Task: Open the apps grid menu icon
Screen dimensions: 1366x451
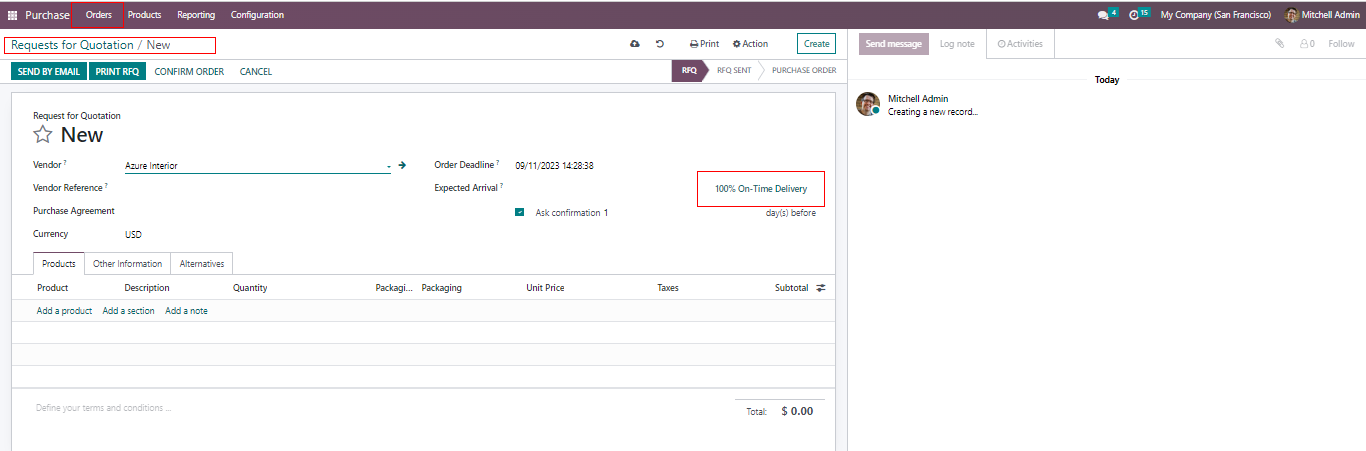Action: click(13, 15)
